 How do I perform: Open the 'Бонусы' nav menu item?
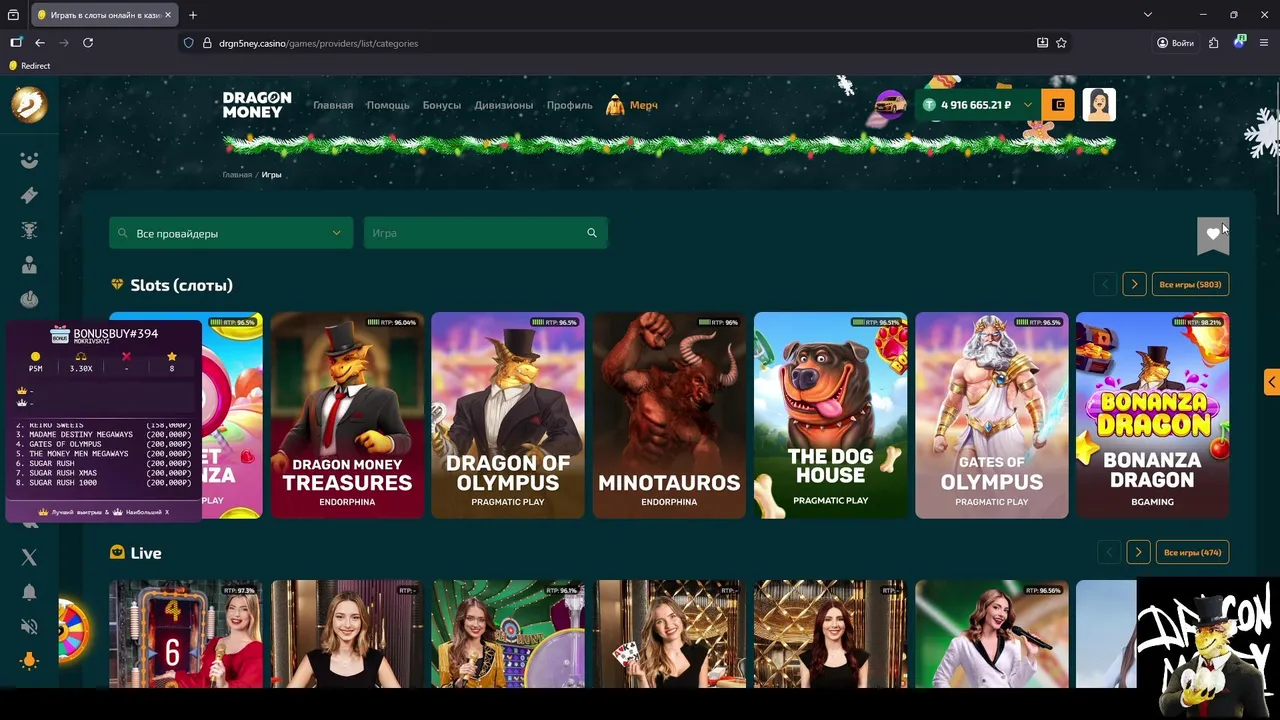click(x=442, y=105)
